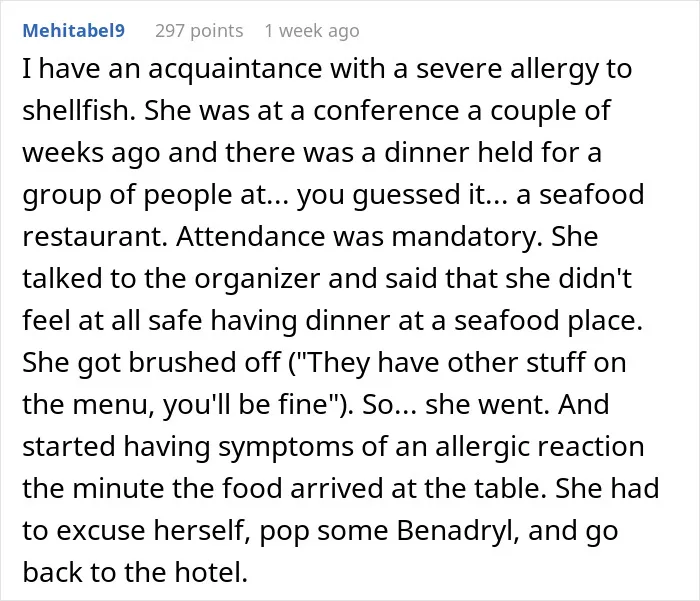Open the 1 week ago timestamp permalink

coord(312,31)
